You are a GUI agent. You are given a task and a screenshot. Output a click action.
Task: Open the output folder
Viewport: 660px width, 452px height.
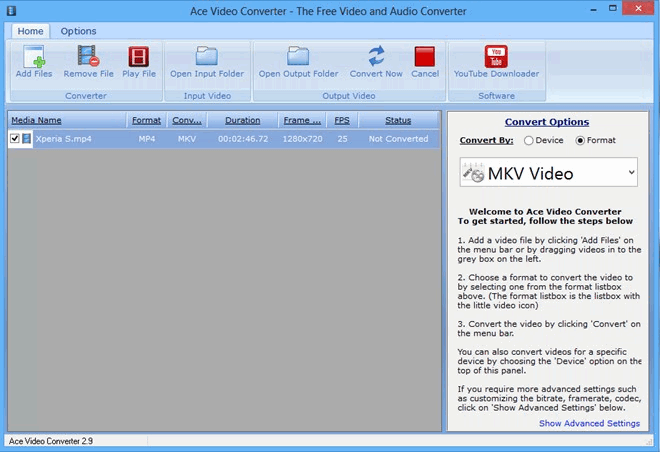[298, 62]
